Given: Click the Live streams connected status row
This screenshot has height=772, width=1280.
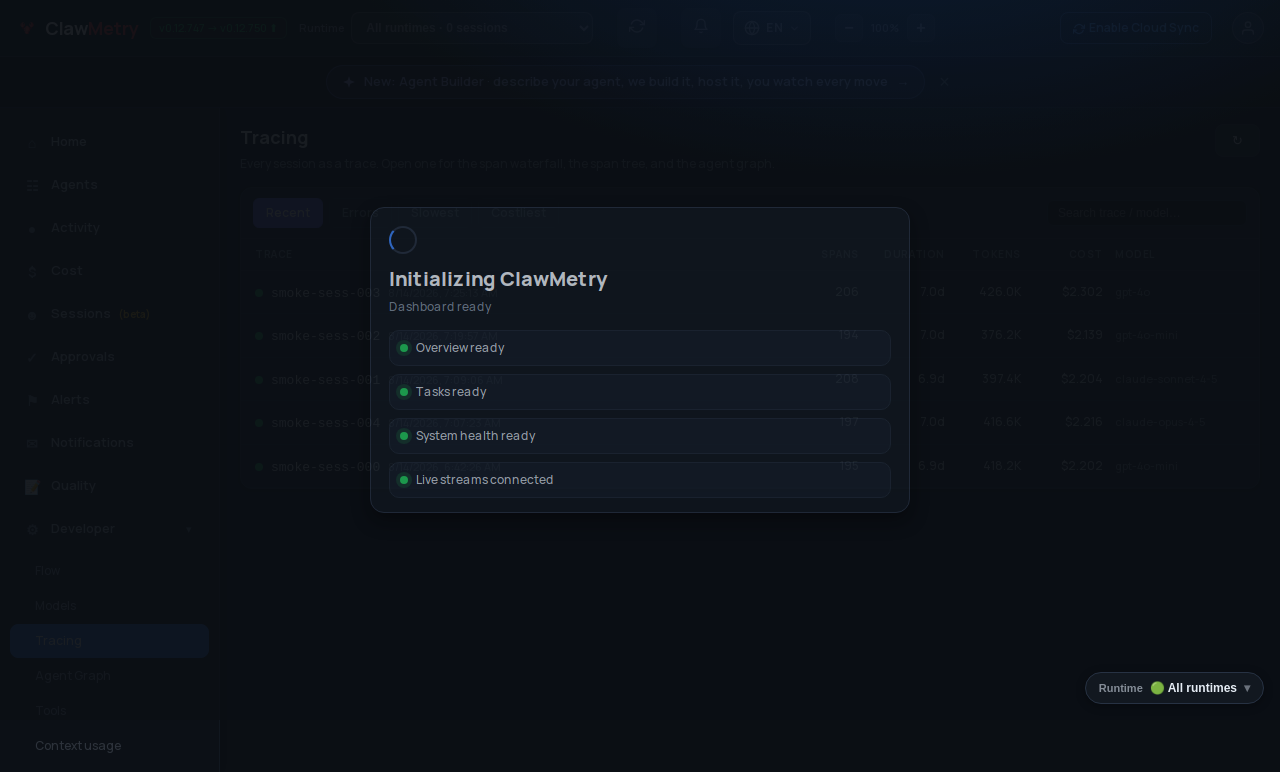Looking at the screenshot, I should [640, 480].
